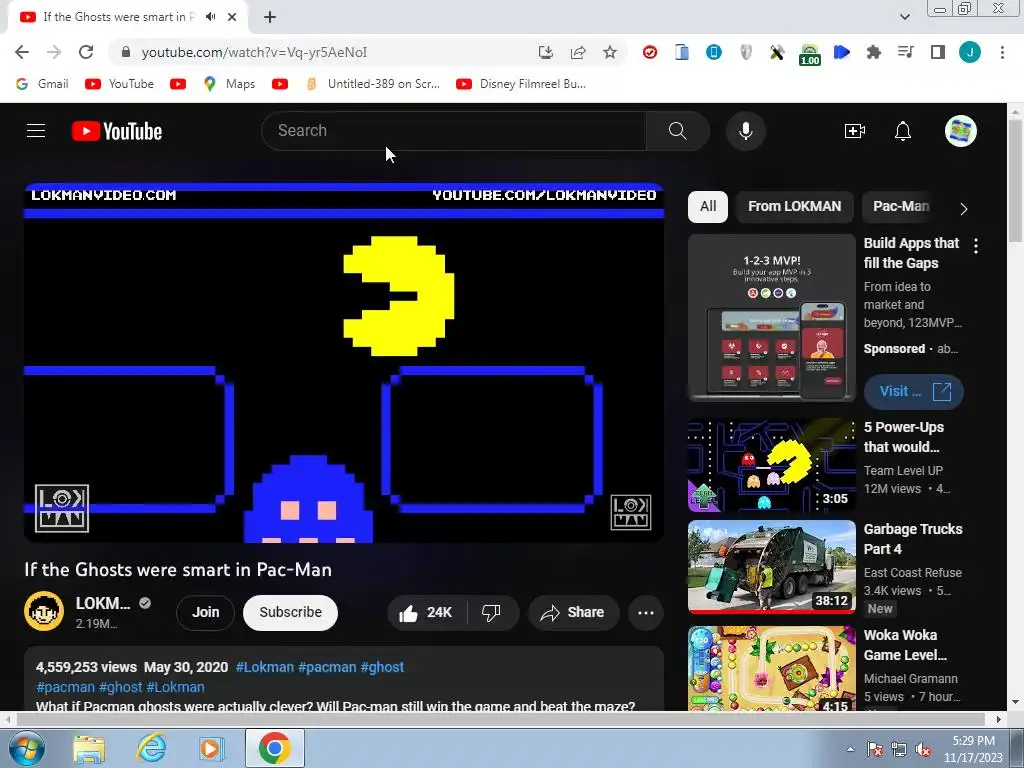The width and height of the screenshot is (1024, 768).
Task: Click Visit on the sponsored ad
Action: pyautogui.click(x=913, y=391)
